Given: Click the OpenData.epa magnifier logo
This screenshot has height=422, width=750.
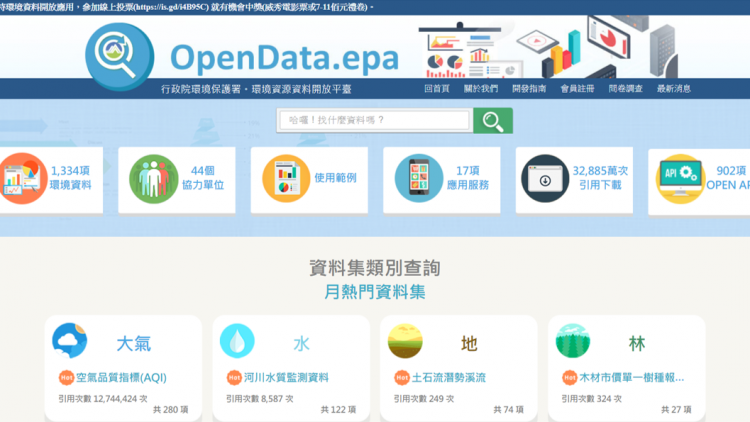Looking at the screenshot, I should pos(120,56).
